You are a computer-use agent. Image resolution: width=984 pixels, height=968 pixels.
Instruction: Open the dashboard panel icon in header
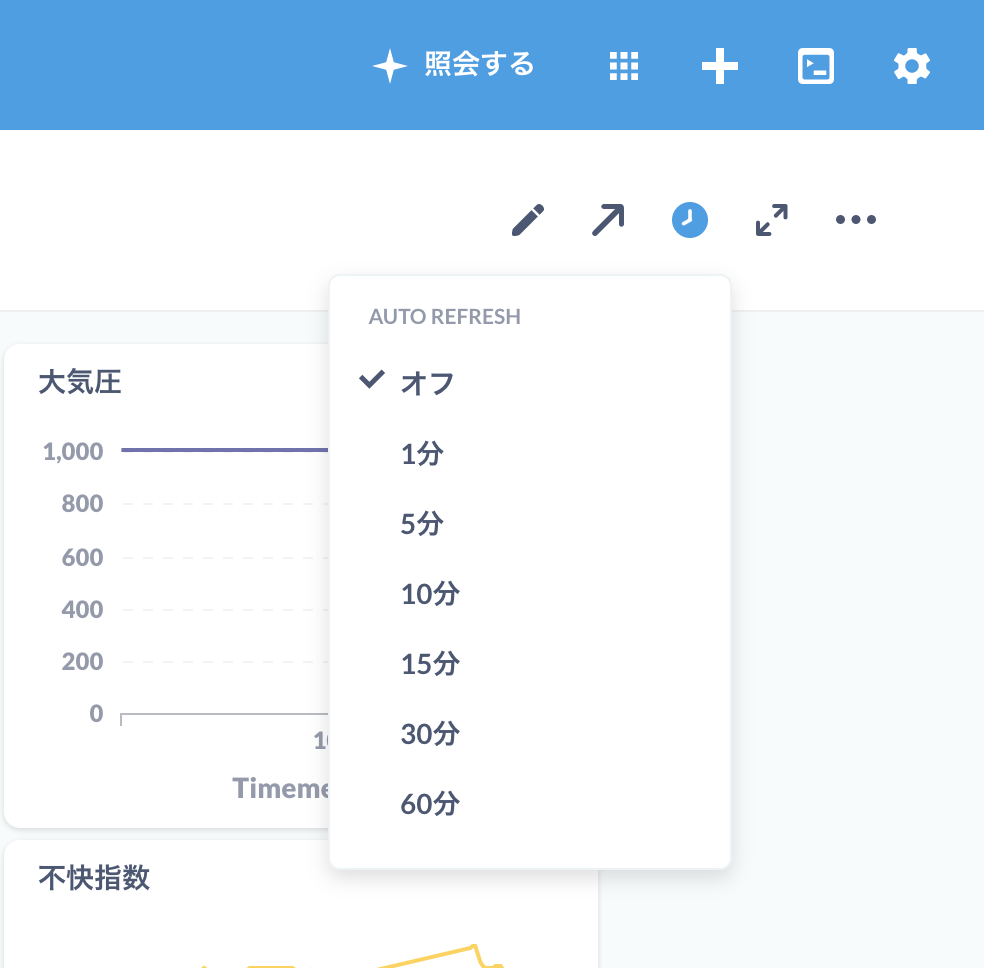click(815, 65)
